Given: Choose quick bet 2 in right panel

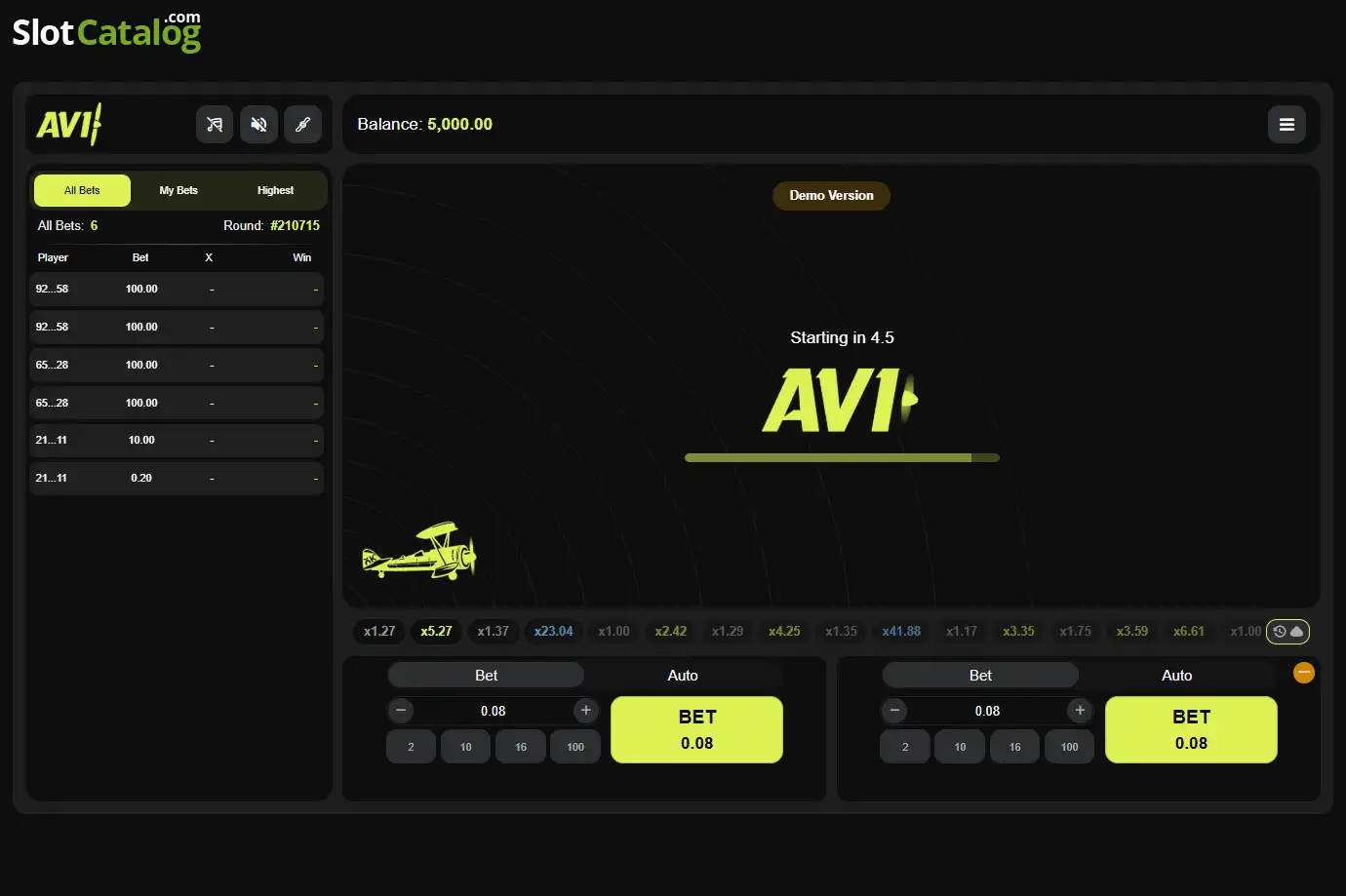Looking at the screenshot, I should coord(905,747).
